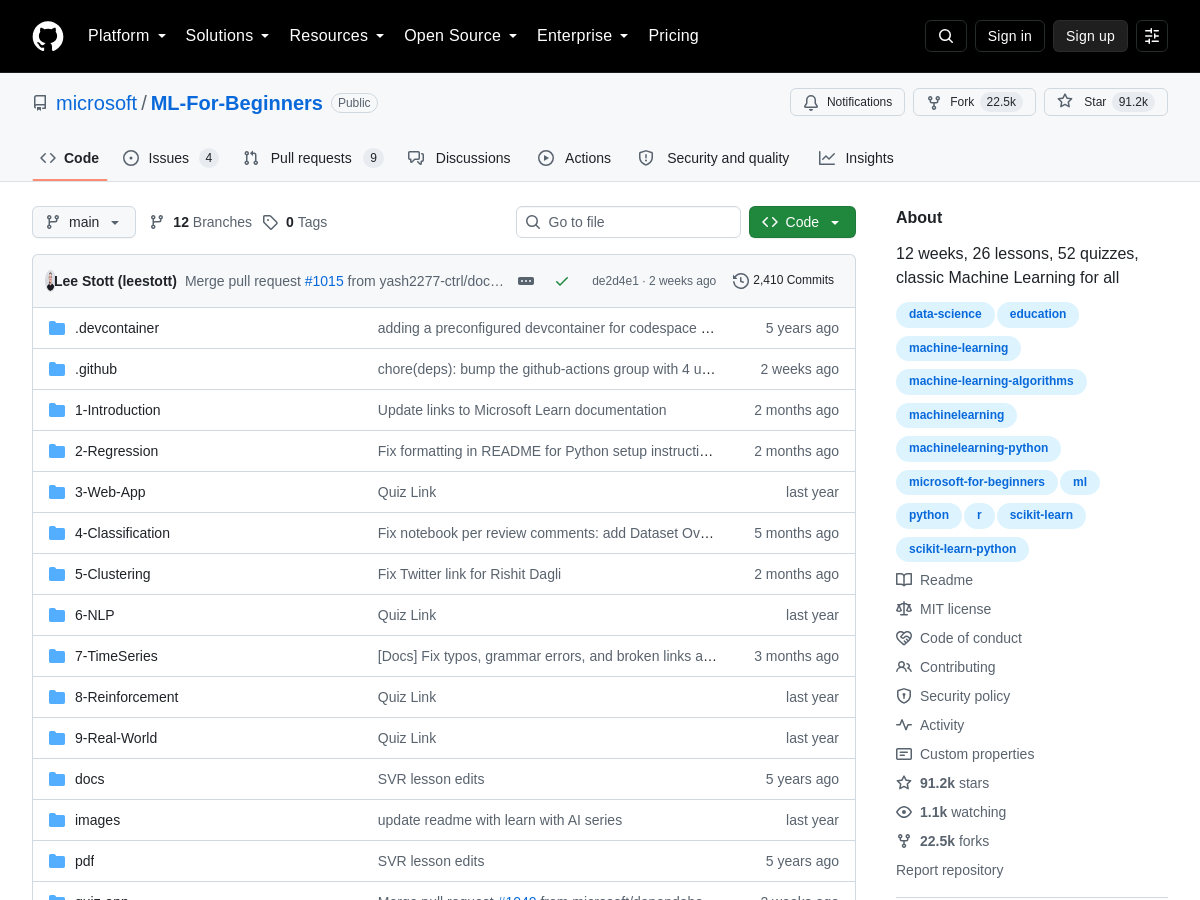
Task: Open commit hash de2d4e1
Action: pos(615,281)
